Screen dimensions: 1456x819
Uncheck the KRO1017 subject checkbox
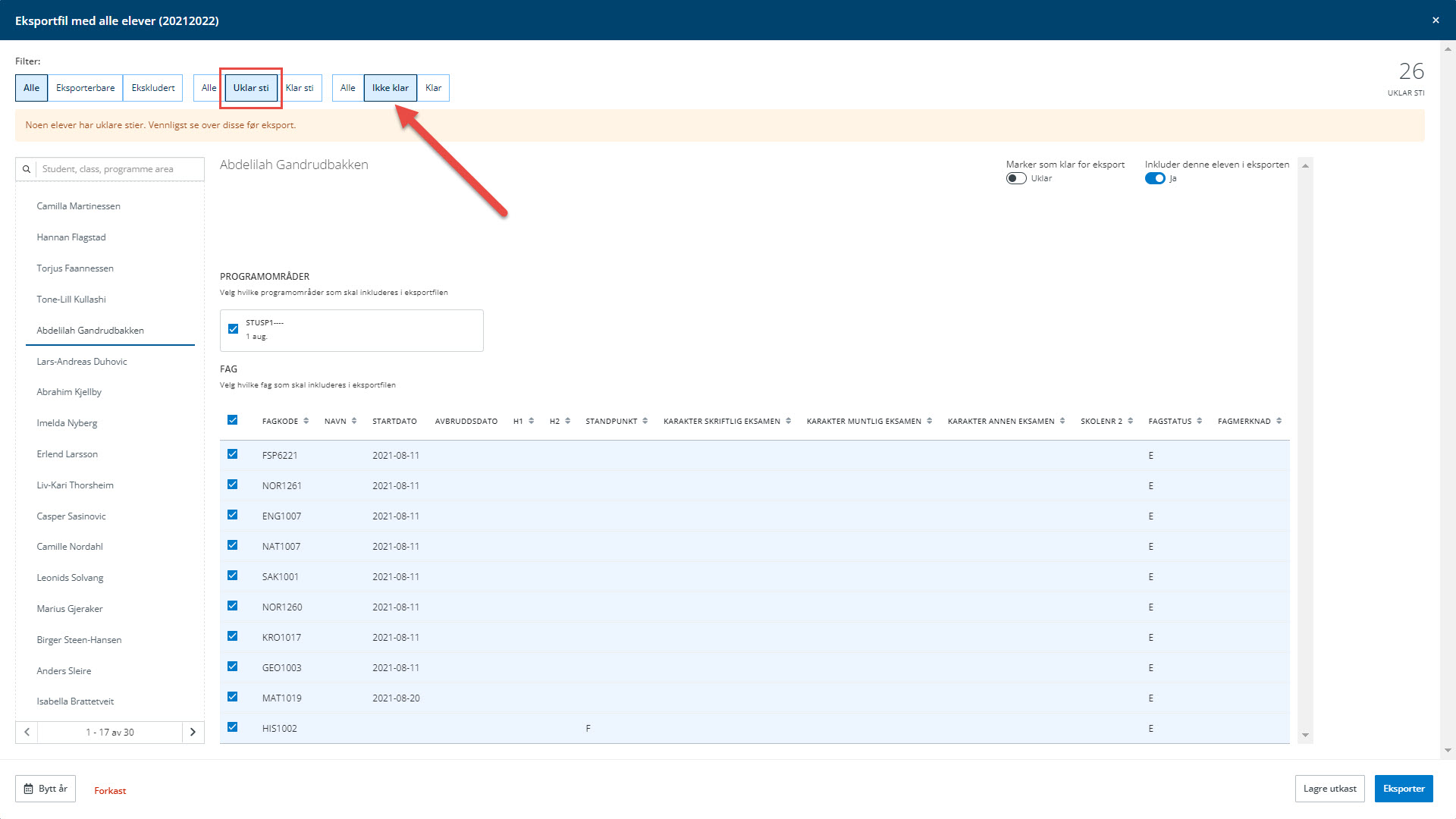click(233, 636)
